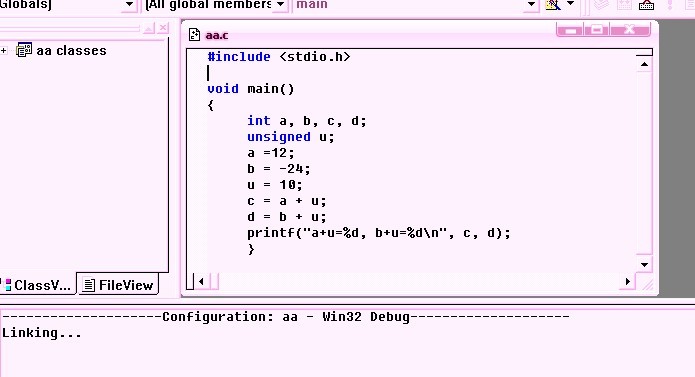
Task: Open WizardBar actions dropdown arrow
Action: pyautogui.click(x=570, y=4)
